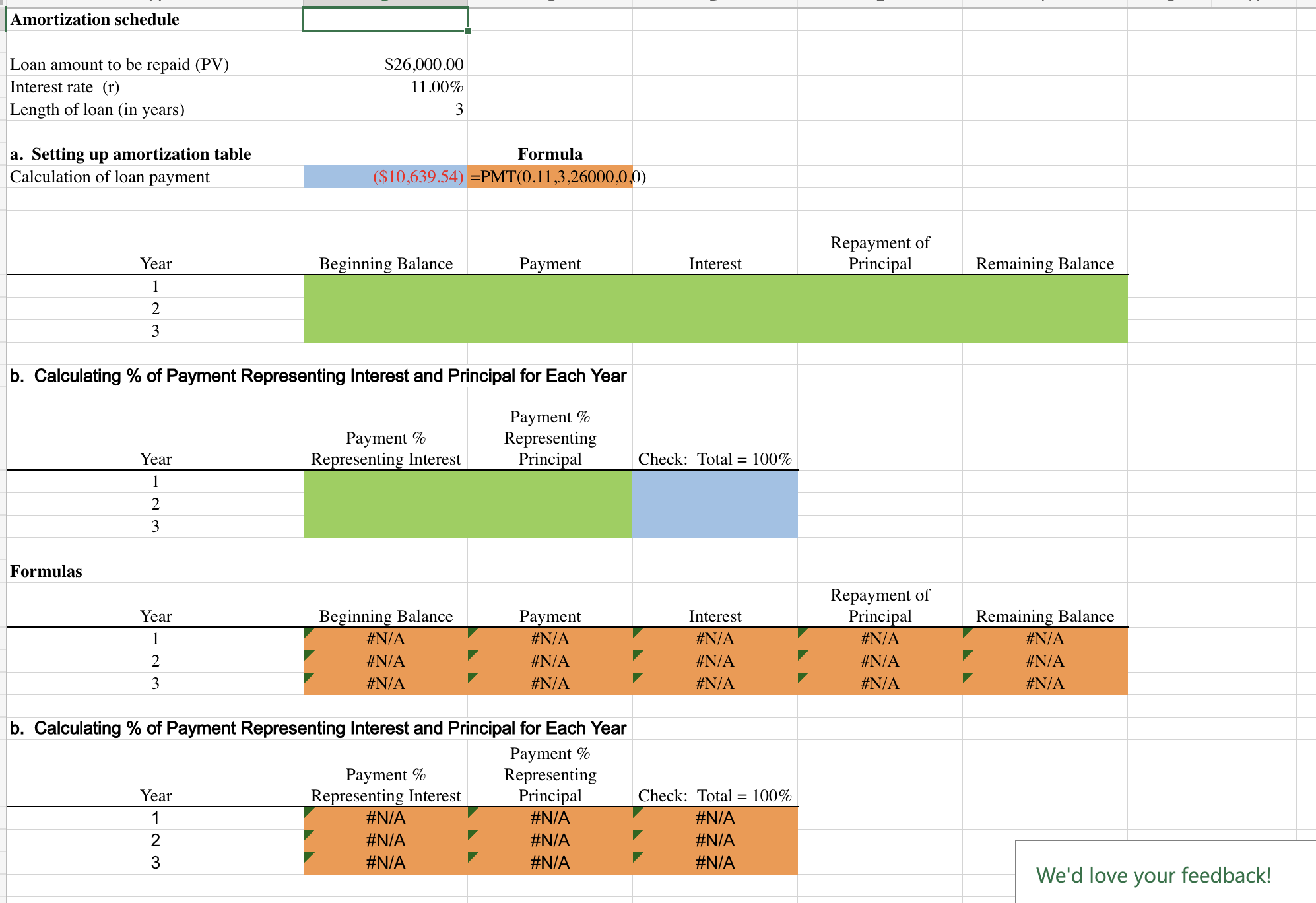1316x903 pixels.
Task: Click error indicator on Year 1 Remaining Balance #N/A
Action: point(967,632)
